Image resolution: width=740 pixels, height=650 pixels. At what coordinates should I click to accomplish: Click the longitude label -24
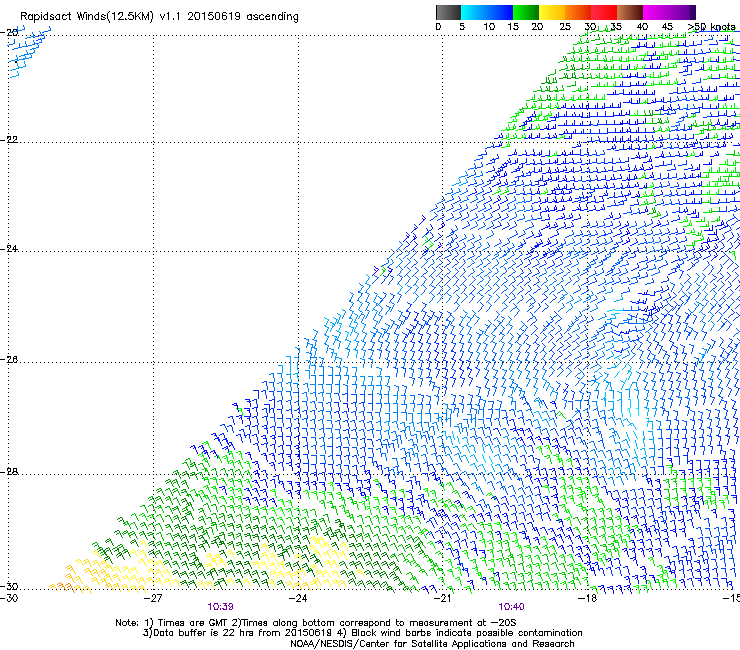[298, 598]
